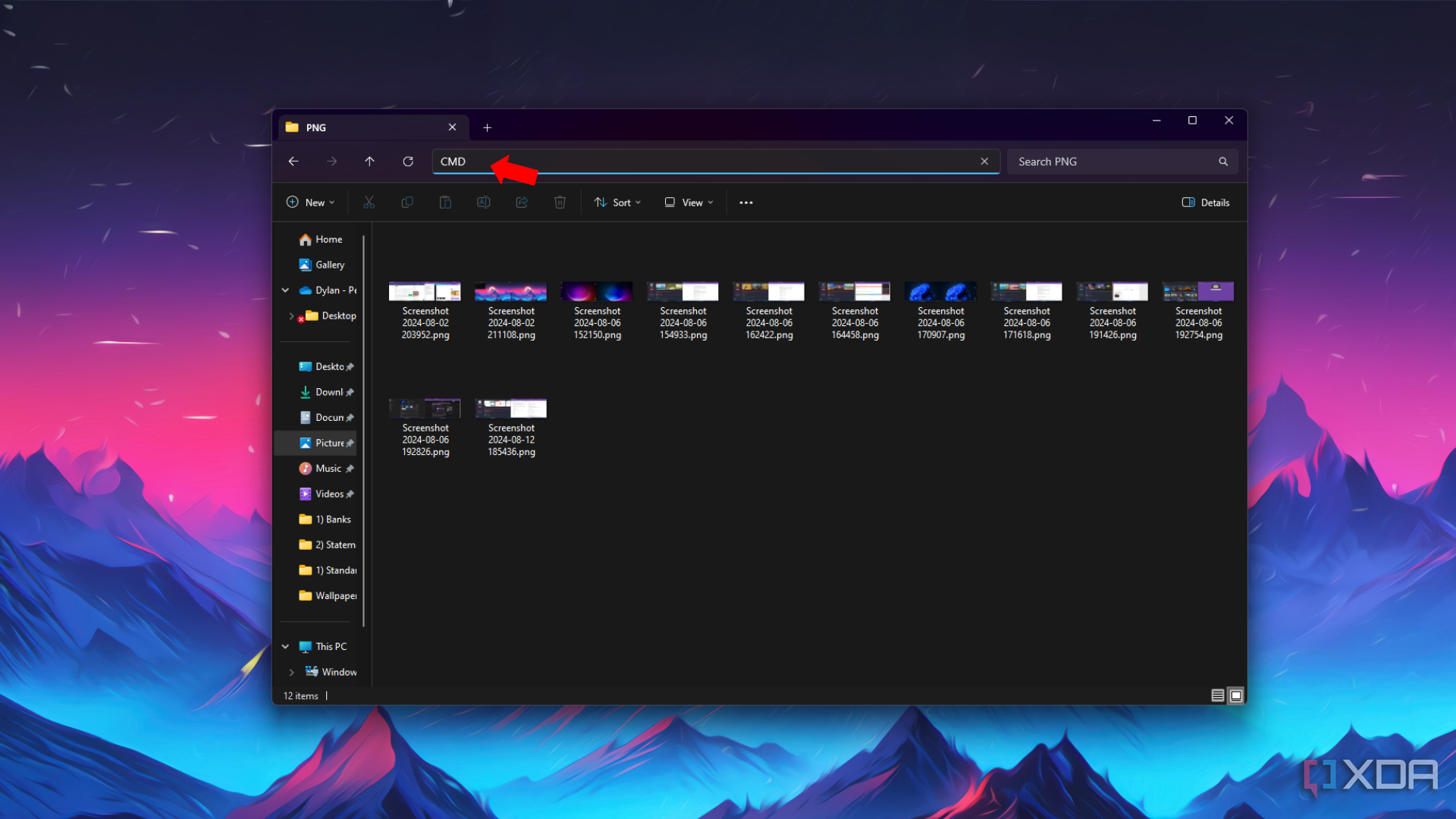Click the Delete icon in toolbar
1456x819 pixels.
560,202
